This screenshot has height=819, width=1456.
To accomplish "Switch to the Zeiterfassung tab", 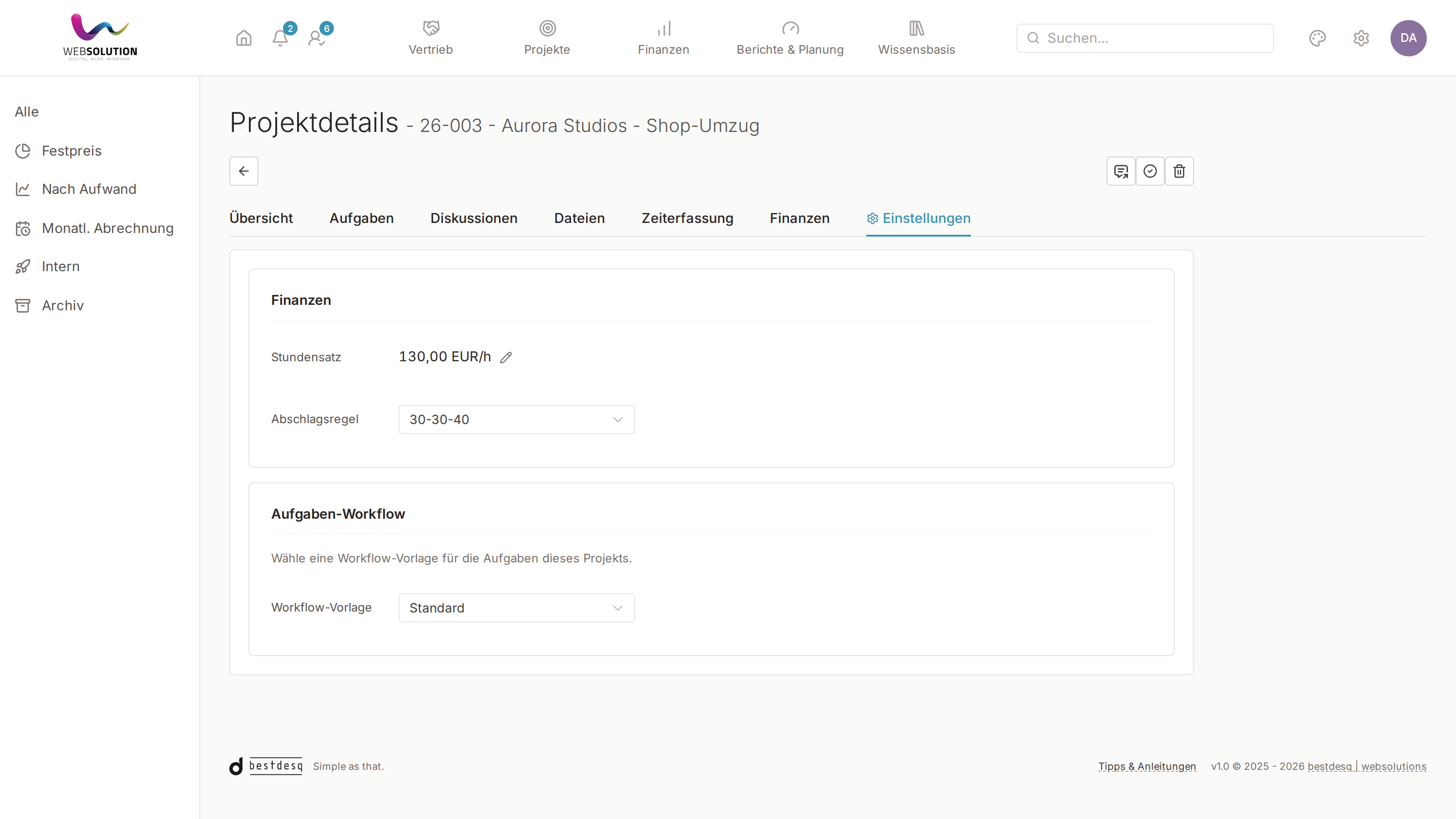I will tap(688, 218).
